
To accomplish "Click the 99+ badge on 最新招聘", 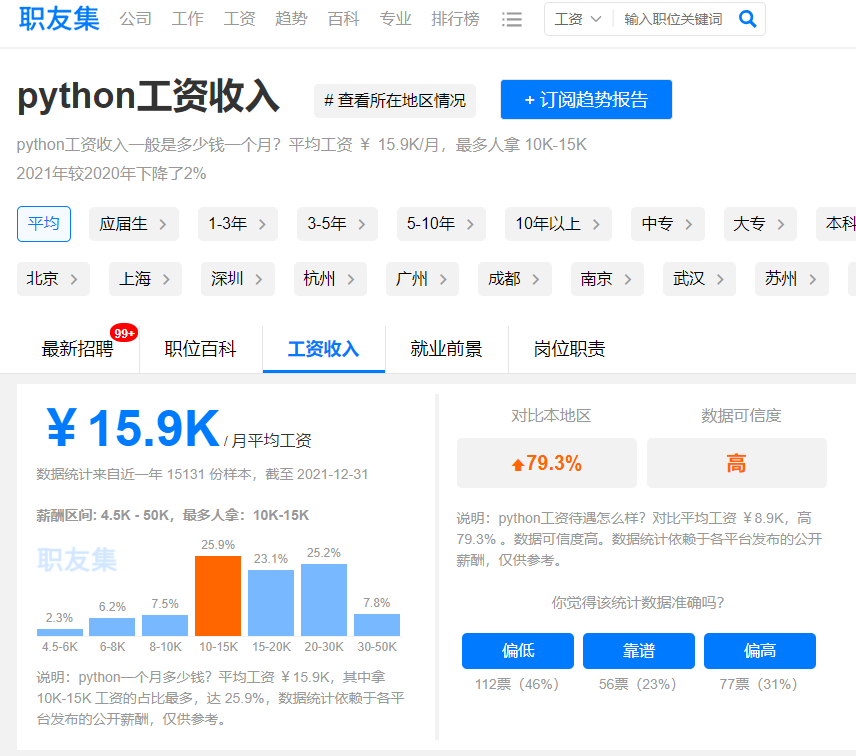I will click(124, 333).
